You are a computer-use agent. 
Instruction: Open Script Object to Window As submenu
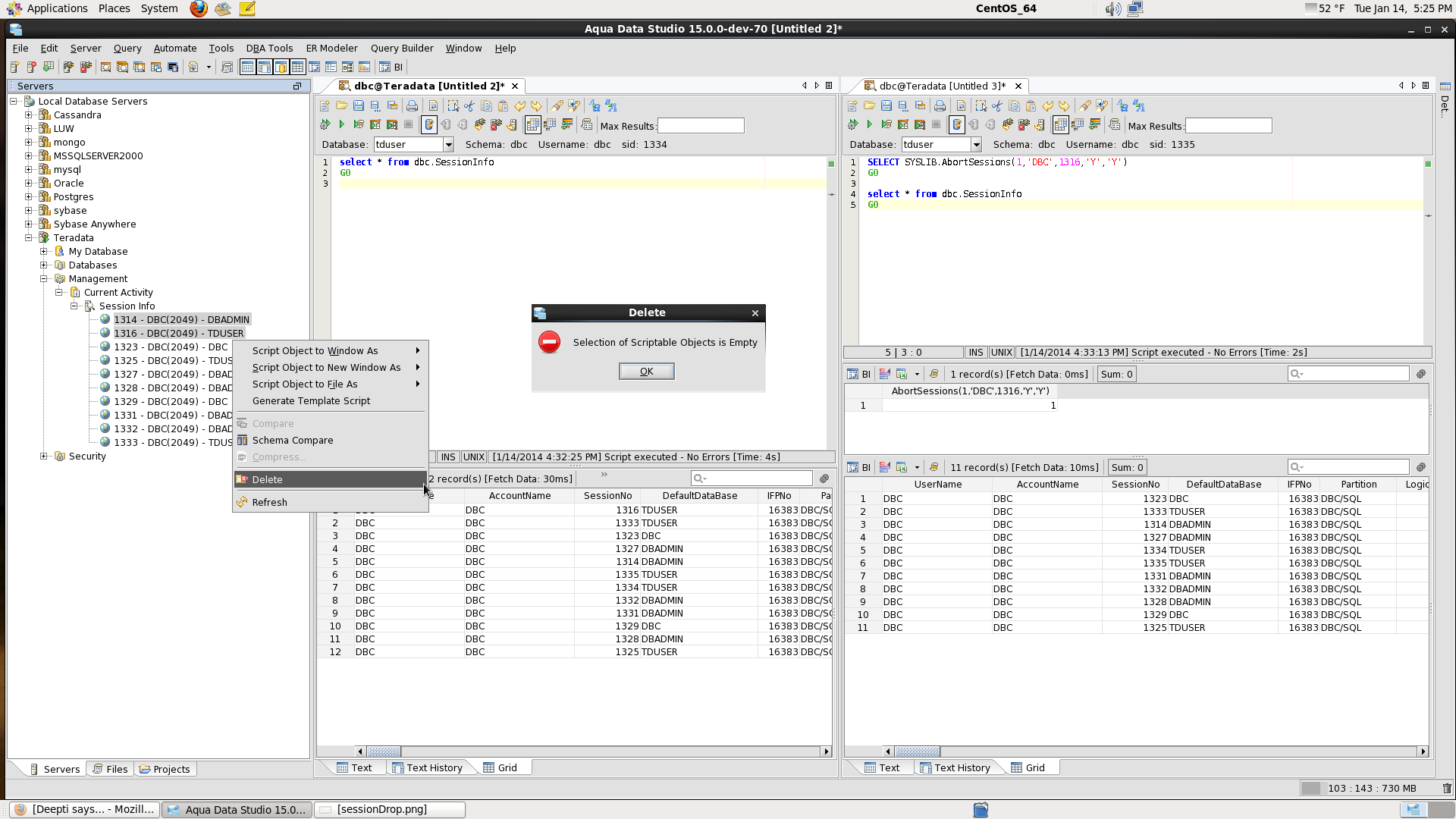(x=330, y=350)
